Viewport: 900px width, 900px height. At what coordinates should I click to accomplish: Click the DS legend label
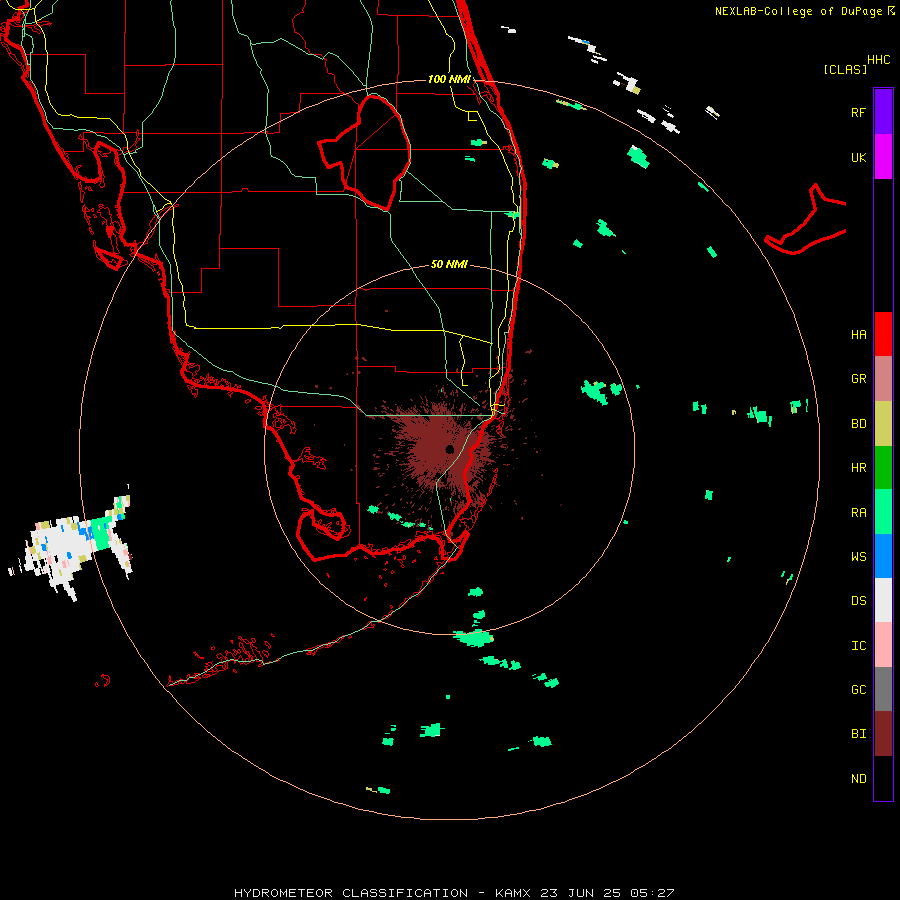click(x=858, y=601)
